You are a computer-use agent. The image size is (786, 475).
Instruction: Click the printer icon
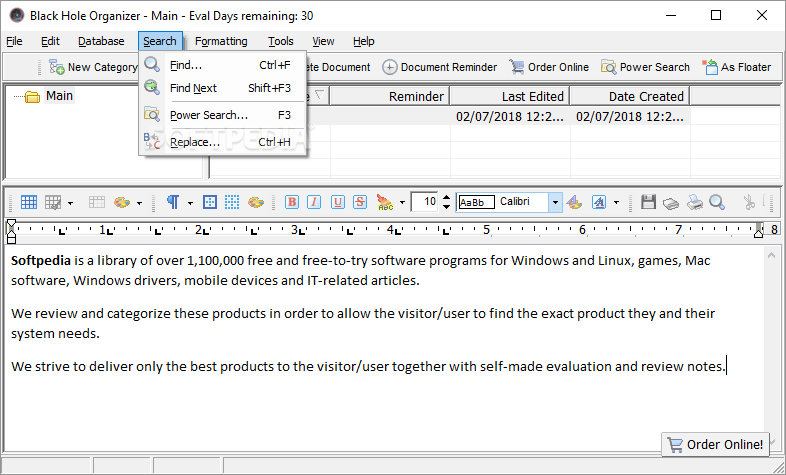point(694,202)
